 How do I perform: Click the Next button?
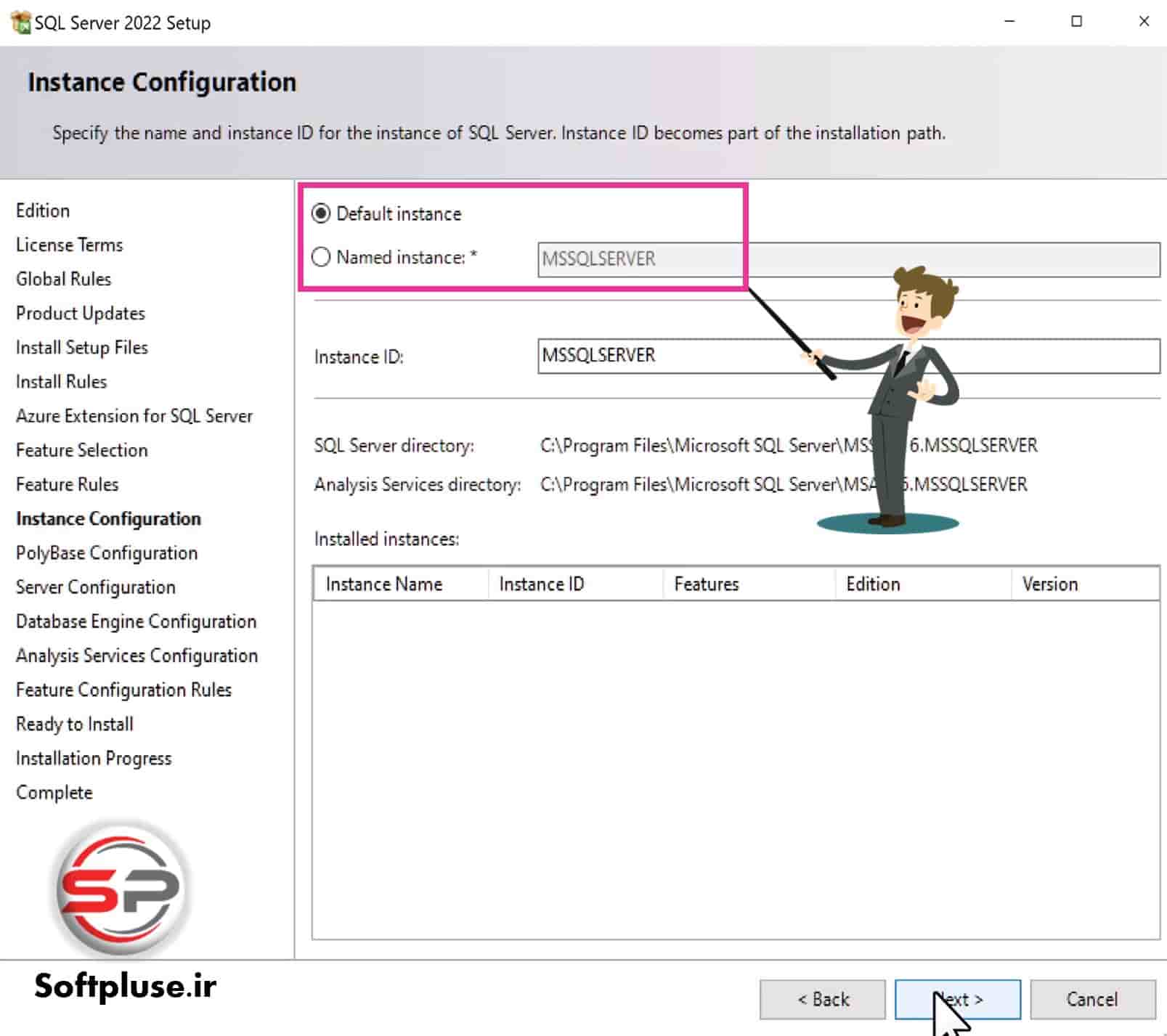click(x=959, y=999)
